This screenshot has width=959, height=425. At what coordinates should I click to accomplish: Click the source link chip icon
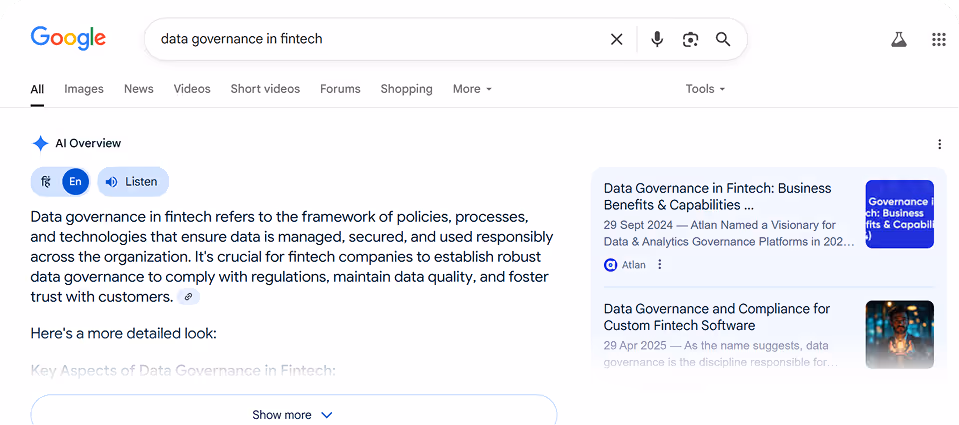point(188,297)
